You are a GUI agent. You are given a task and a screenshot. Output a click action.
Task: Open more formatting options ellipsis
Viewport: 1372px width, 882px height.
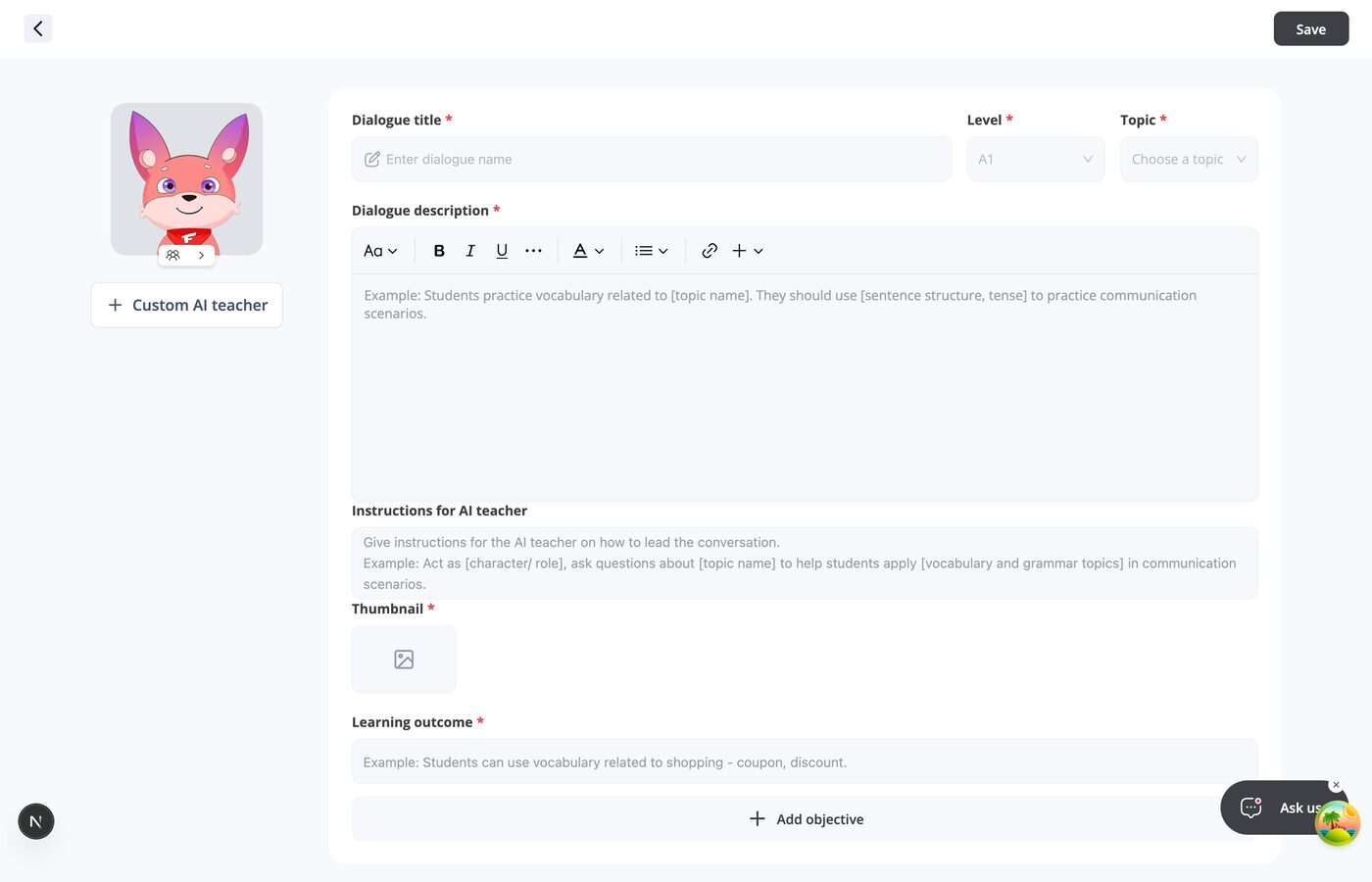[x=533, y=251]
